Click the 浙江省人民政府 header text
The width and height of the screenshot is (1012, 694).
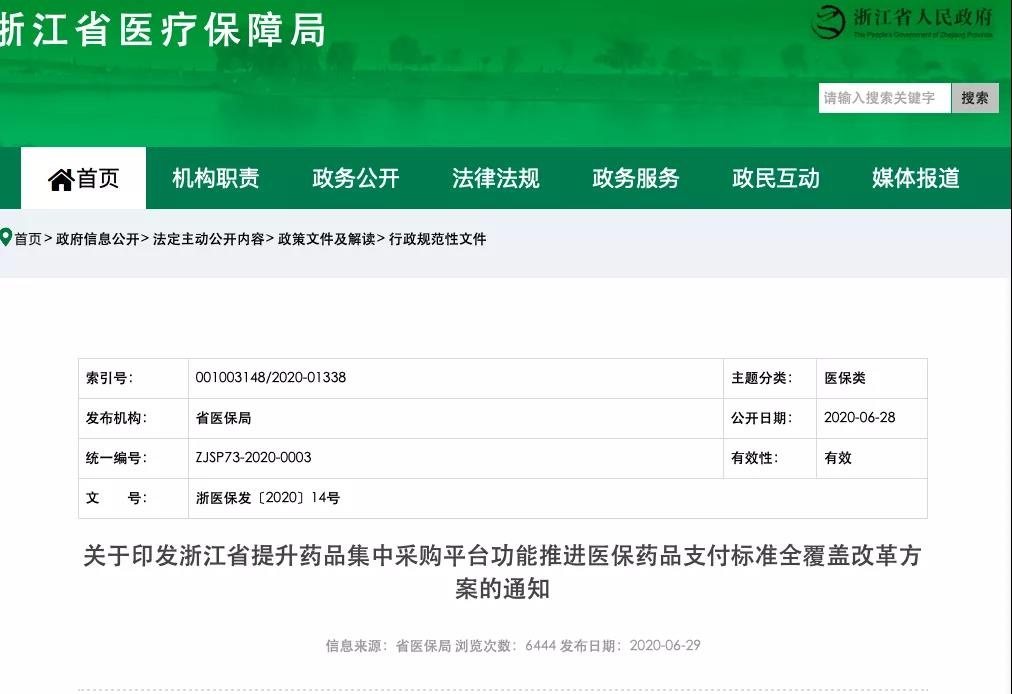coord(922,18)
